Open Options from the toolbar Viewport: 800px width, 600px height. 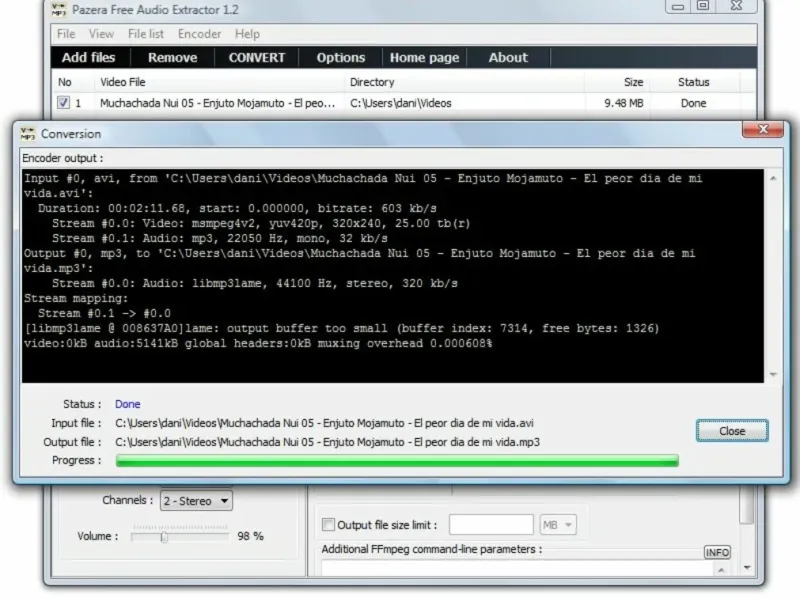click(341, 58)
